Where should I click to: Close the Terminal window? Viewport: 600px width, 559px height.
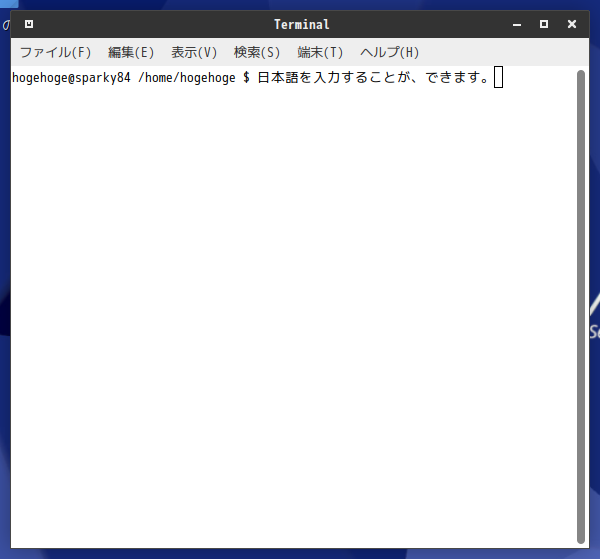[572, 24]
